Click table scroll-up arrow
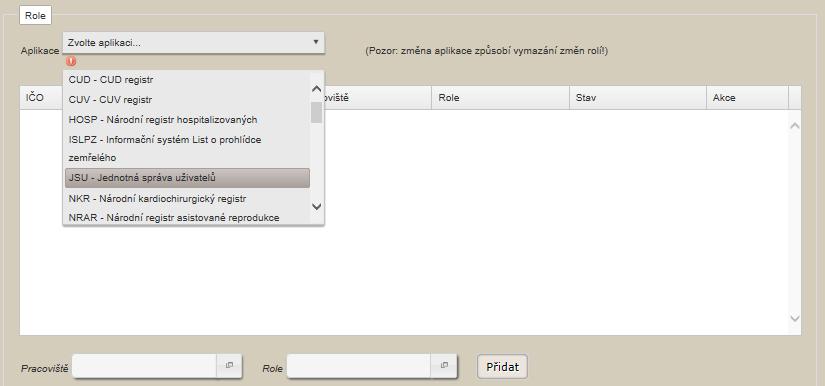The height and width of the screenshot is (386, 825). (794, 125)
